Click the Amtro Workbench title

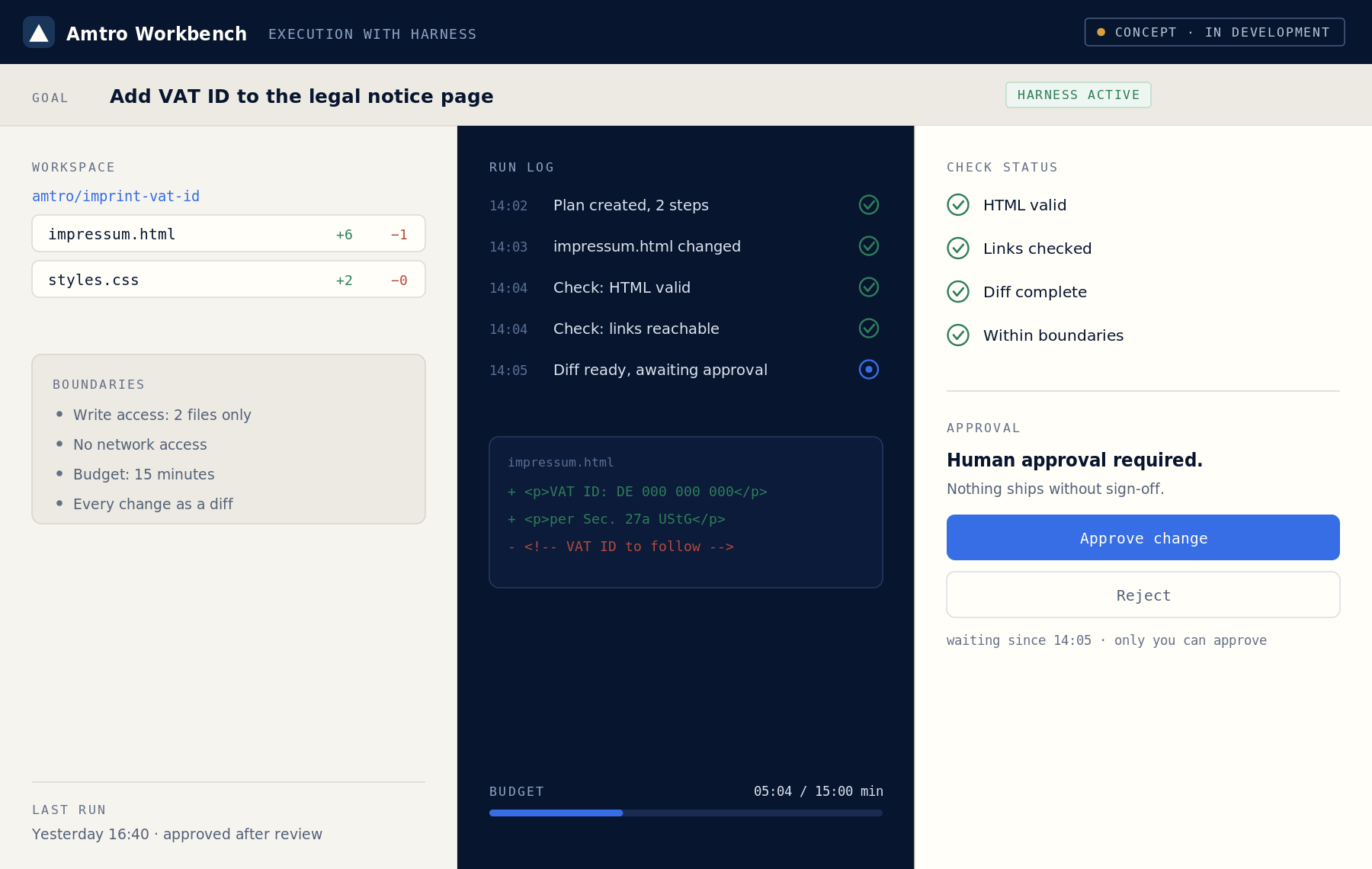[156, 34]
